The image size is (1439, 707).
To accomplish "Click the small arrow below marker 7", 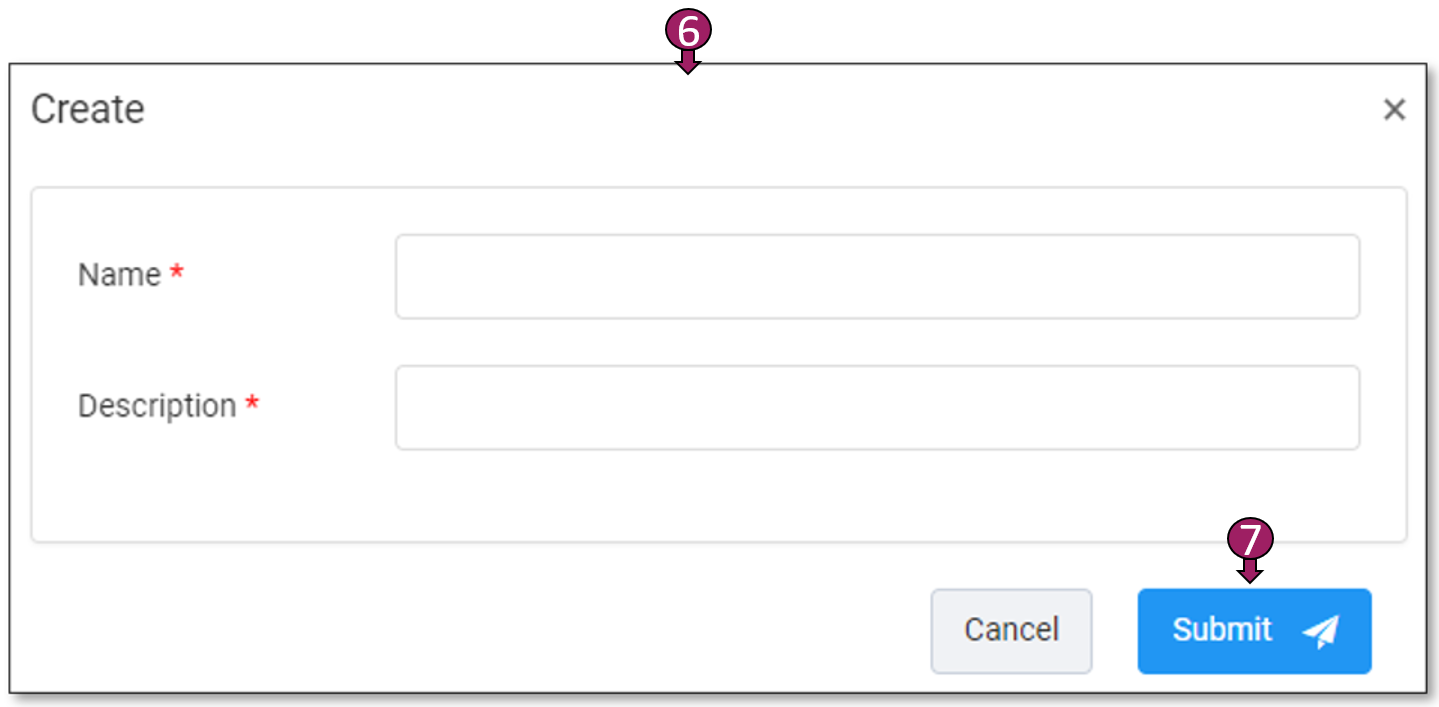I will point(1250,573).
